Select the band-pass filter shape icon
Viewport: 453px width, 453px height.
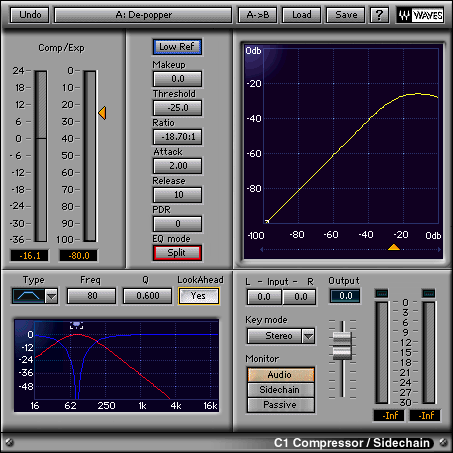pos(28,296)
